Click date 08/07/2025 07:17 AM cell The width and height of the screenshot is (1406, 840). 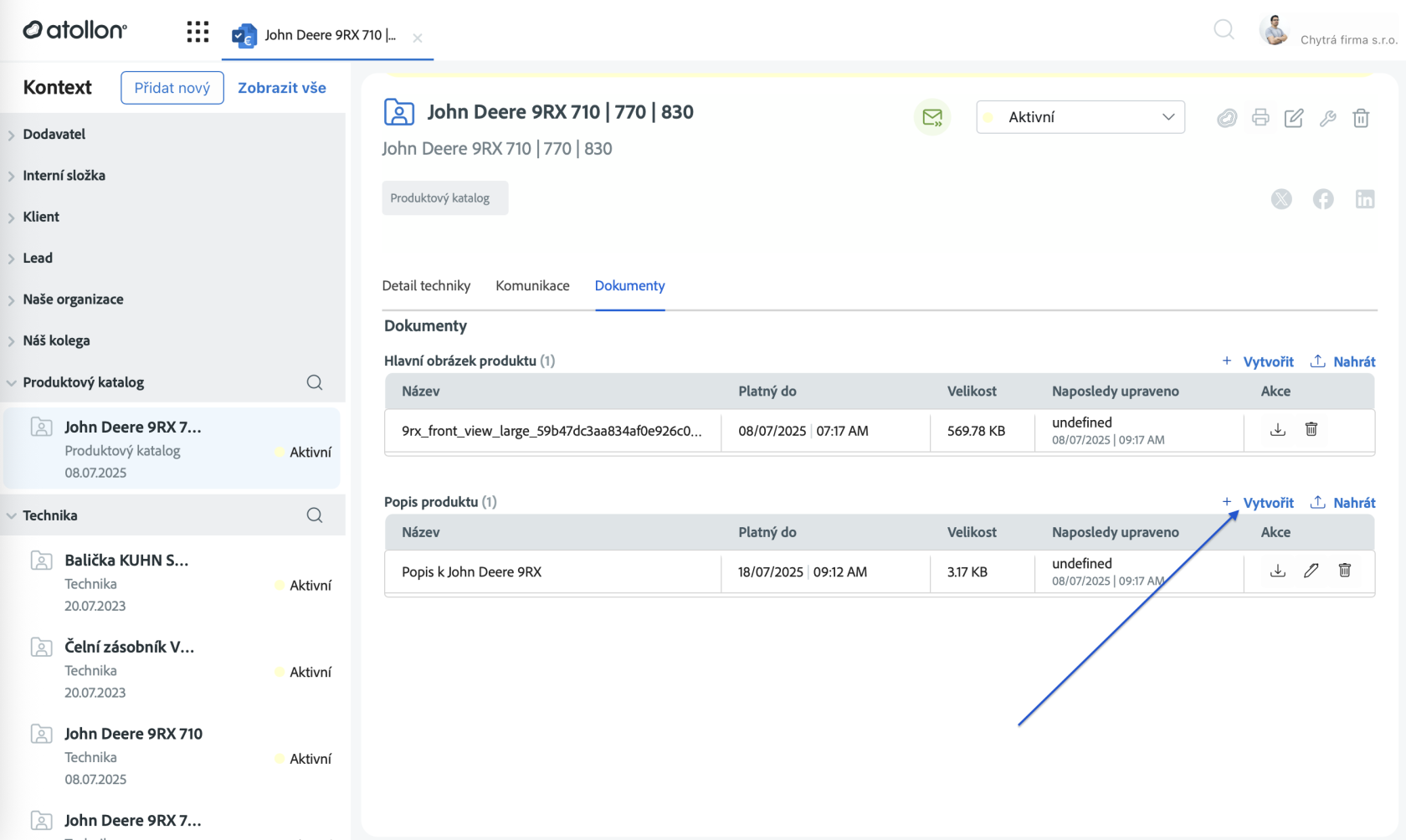coord(803,431)
